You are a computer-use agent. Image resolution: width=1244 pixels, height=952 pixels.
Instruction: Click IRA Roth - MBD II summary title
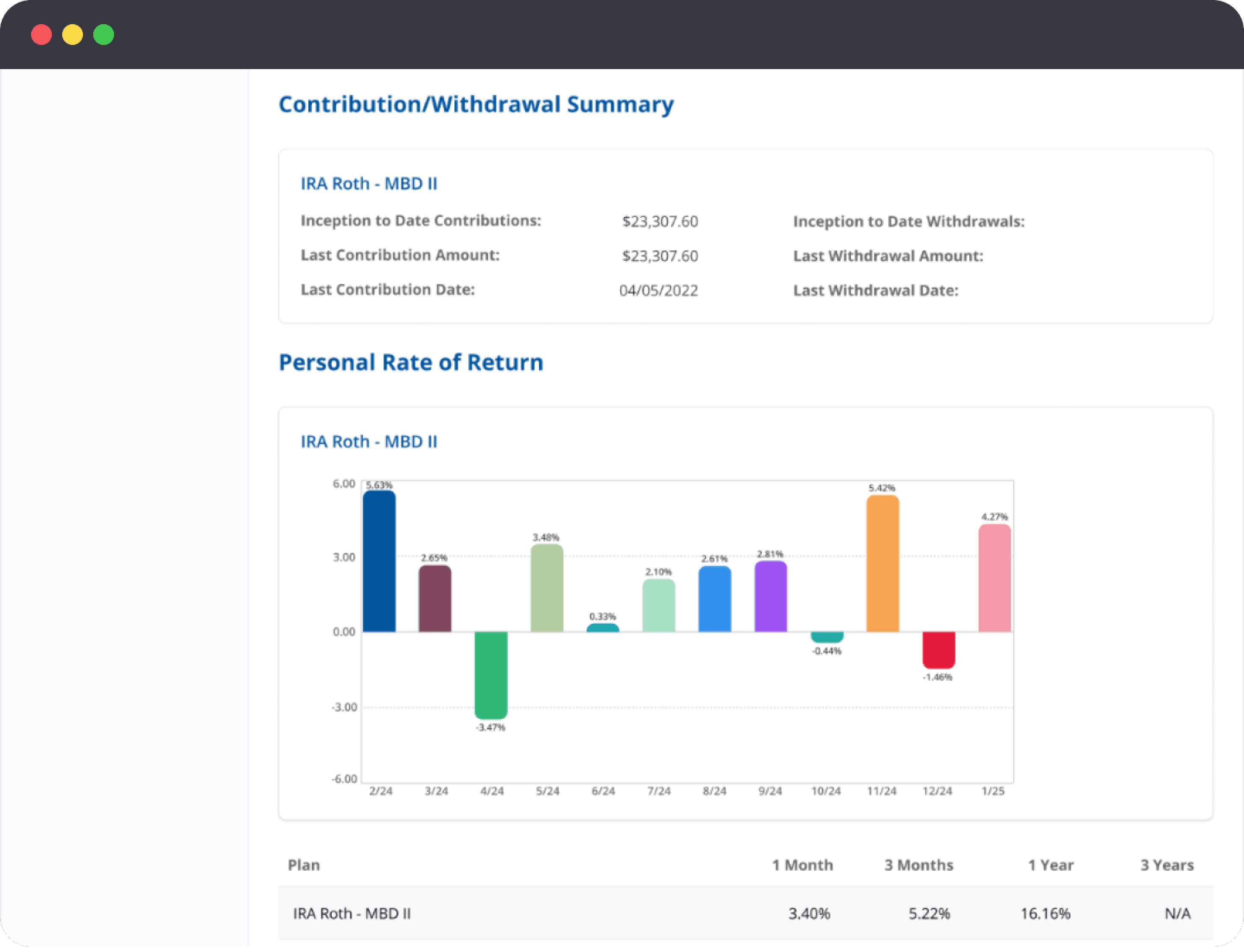click(368, 184)
